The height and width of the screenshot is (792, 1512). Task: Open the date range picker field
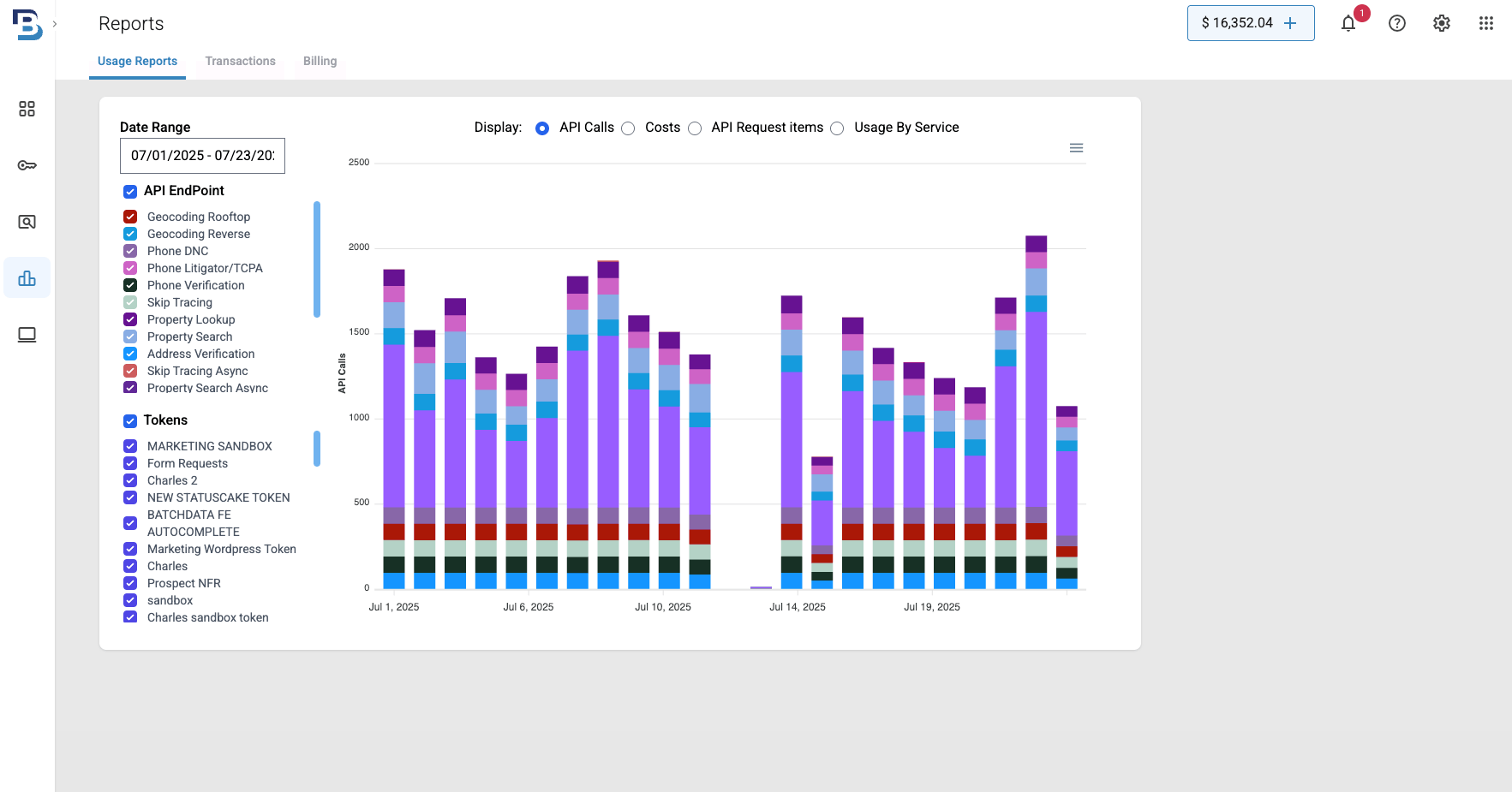pos(202,156)
